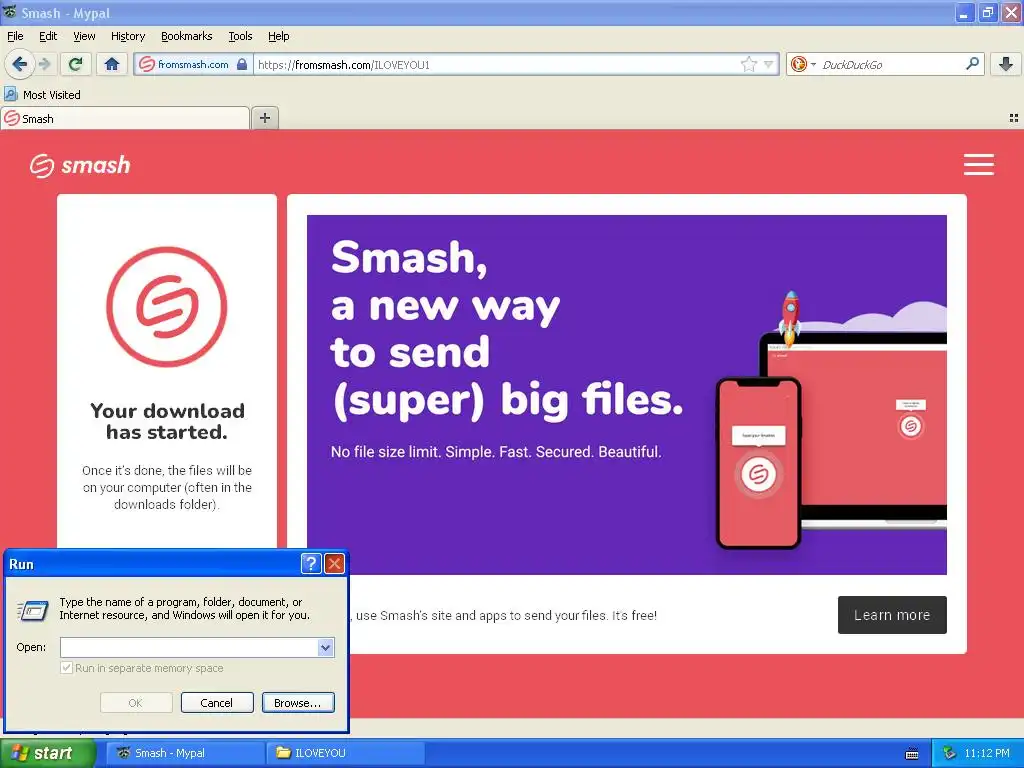Select the Smash browser tab
The height and width of the screenshot is (768, 1024).
coord(125,118)
